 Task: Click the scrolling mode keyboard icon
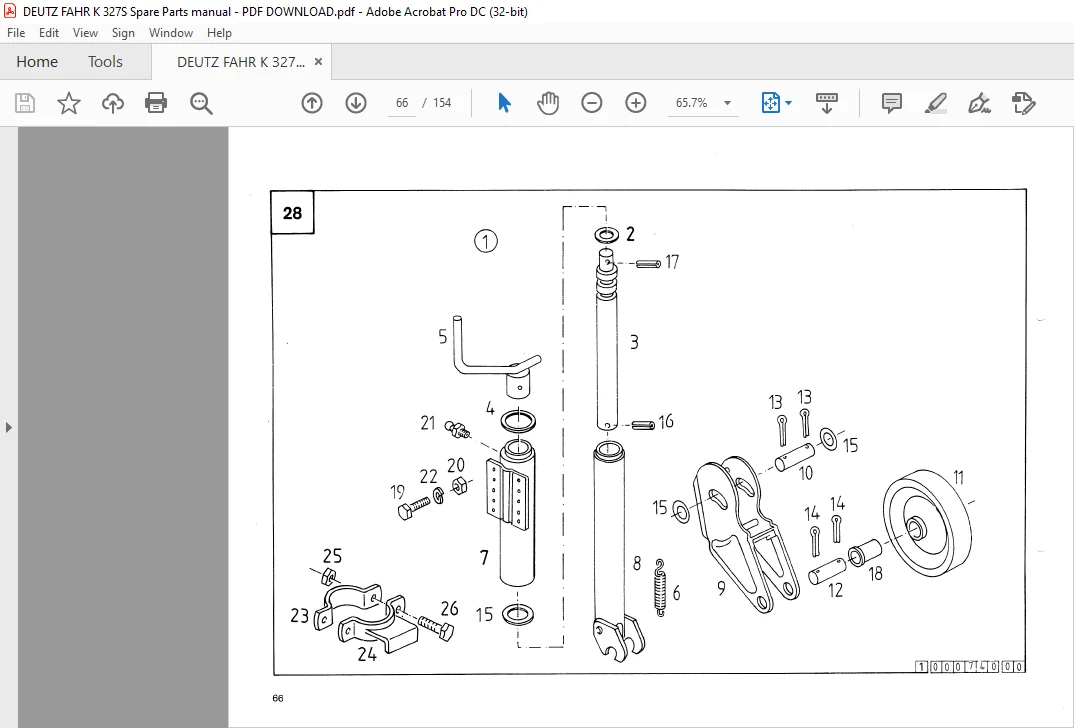[827, 103]
